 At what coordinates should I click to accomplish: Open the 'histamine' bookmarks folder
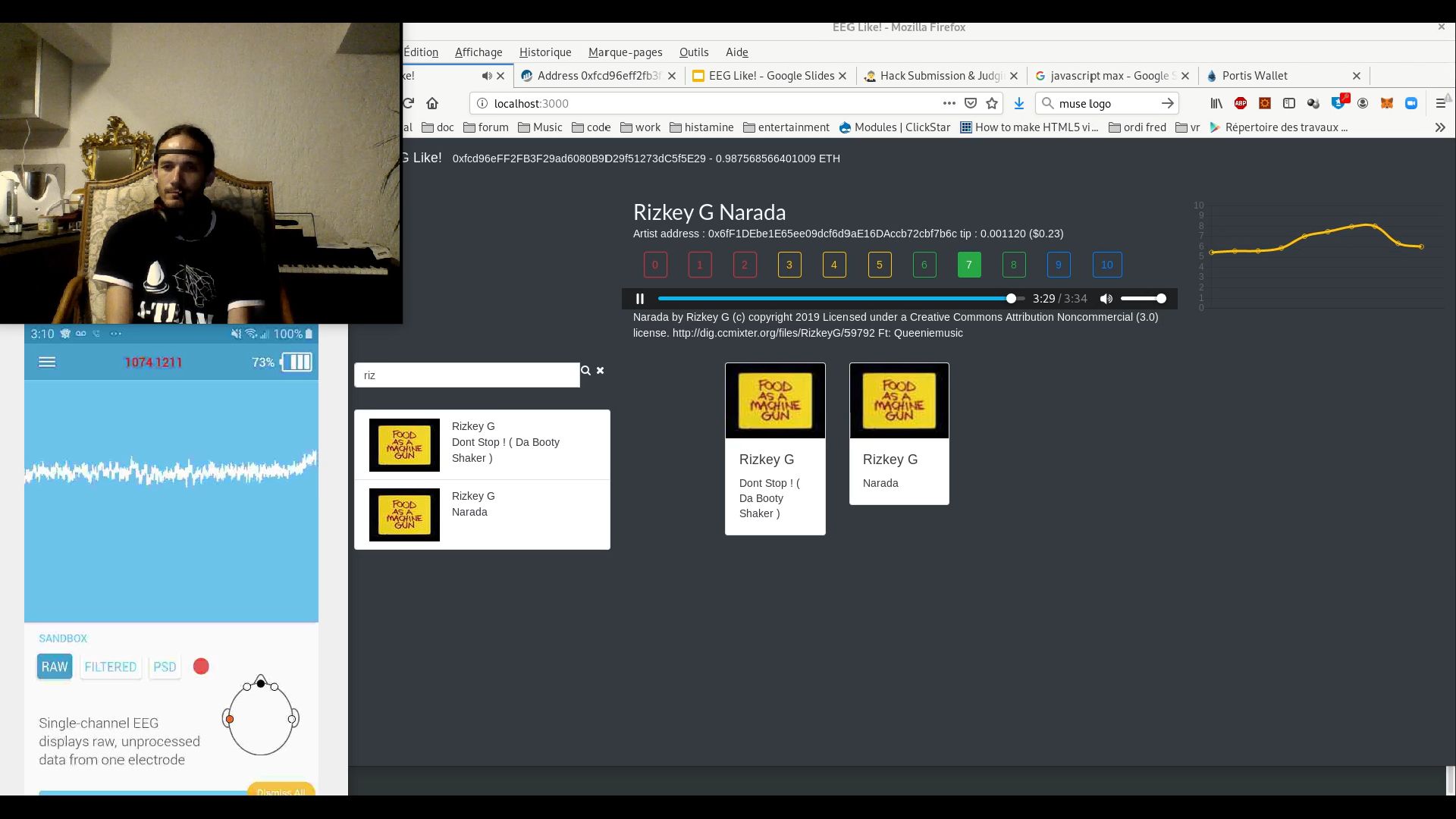(701, 127)
